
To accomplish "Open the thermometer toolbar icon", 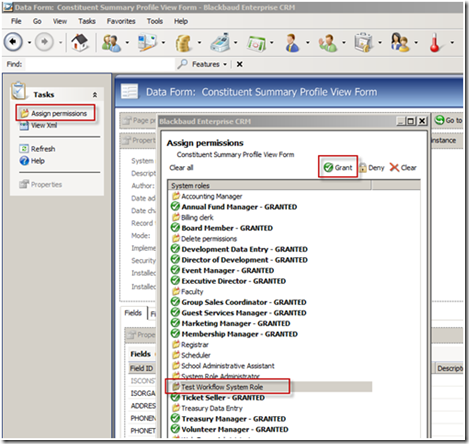I will (435, 42).
